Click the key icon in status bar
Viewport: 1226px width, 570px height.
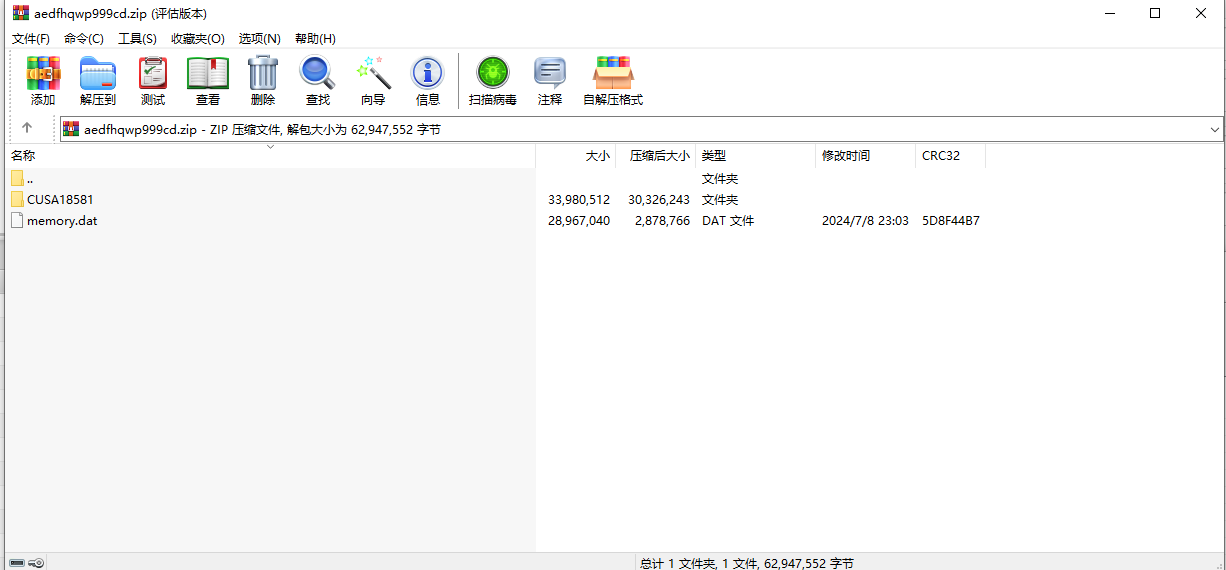point(37,563)
